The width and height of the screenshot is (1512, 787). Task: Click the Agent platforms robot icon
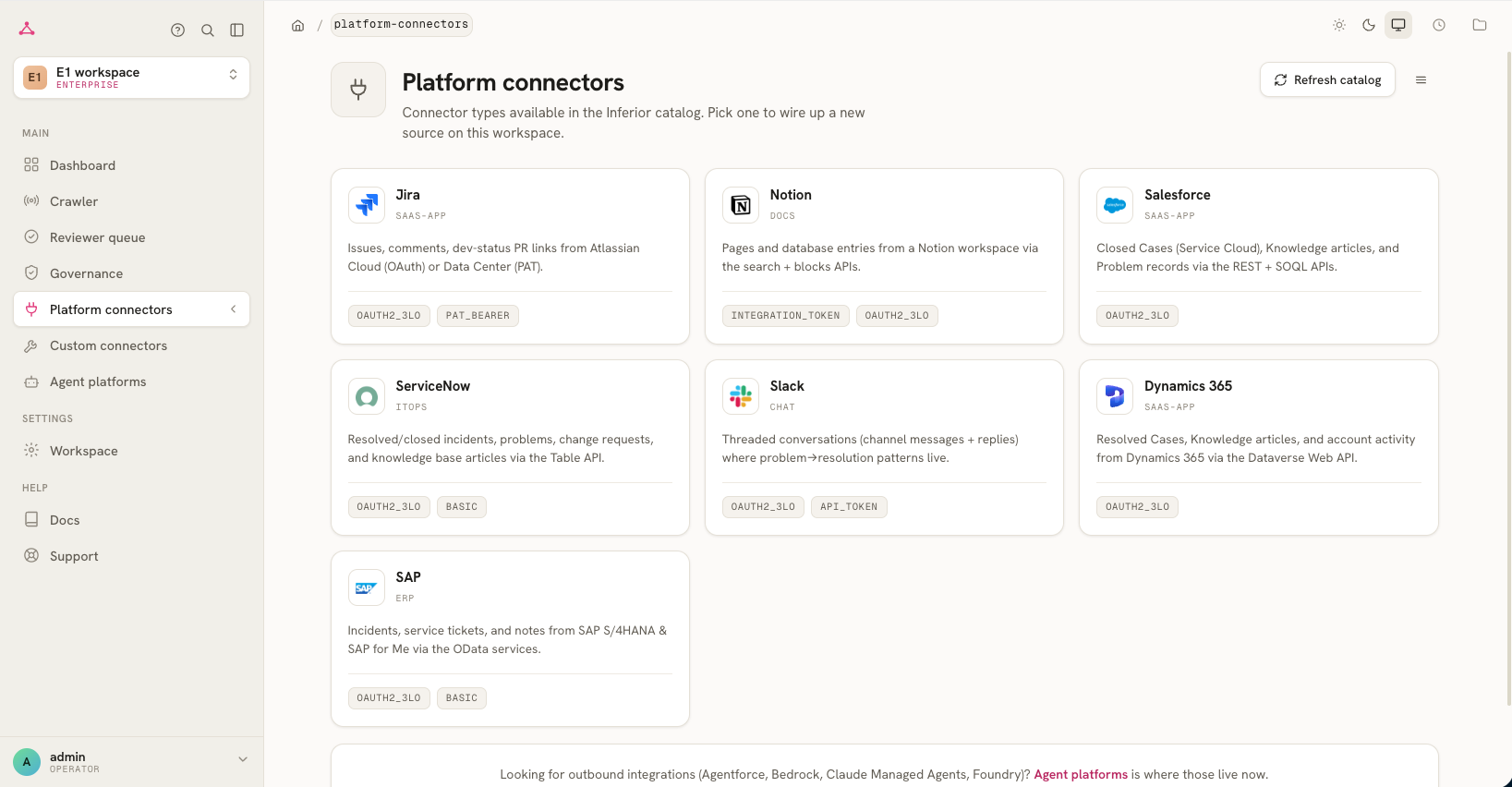click(31, 381)
